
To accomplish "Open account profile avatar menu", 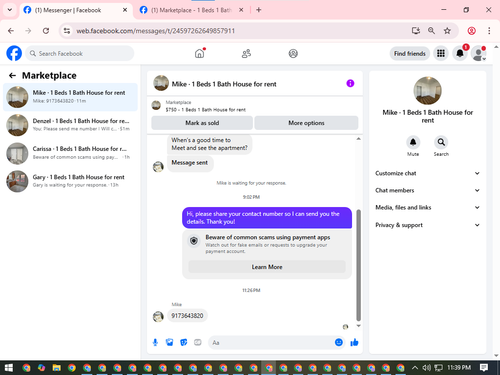I will pyautogui.click(x=479, y=53).
